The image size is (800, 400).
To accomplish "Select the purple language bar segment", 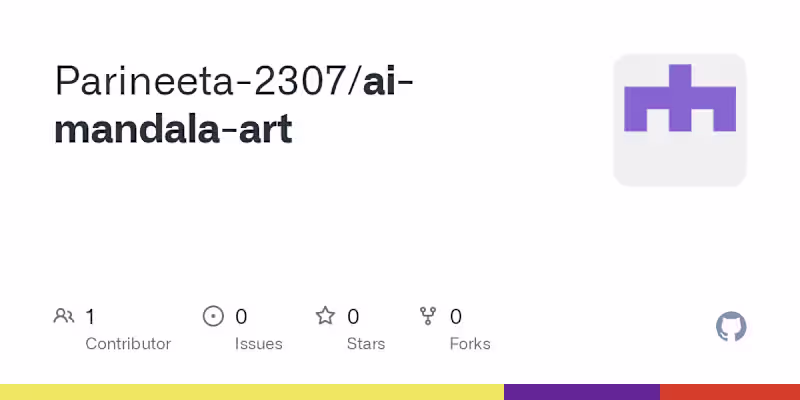I will pyautogui.click(x=581, y=392).
